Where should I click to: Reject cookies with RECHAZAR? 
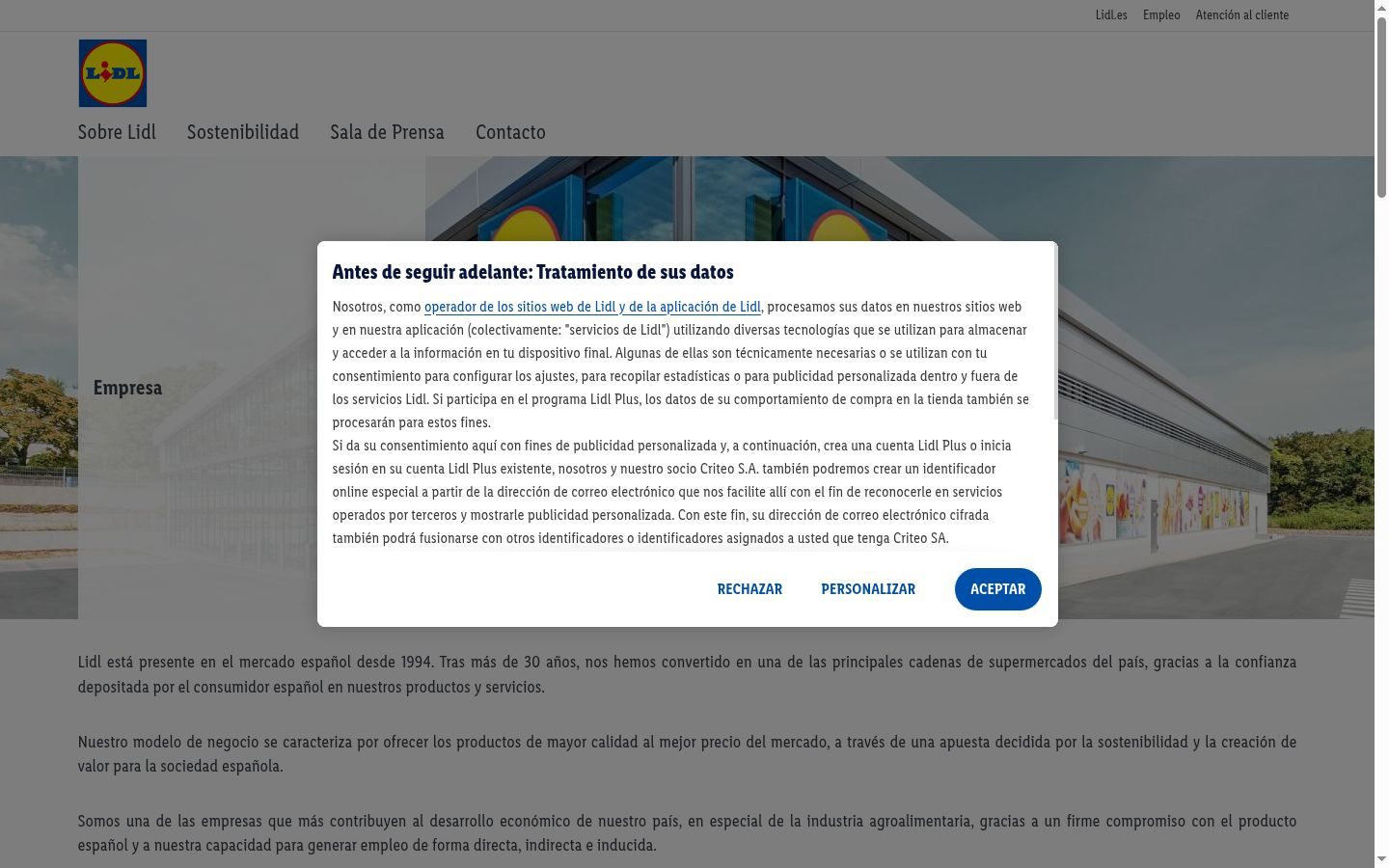(x=749, y=589)
